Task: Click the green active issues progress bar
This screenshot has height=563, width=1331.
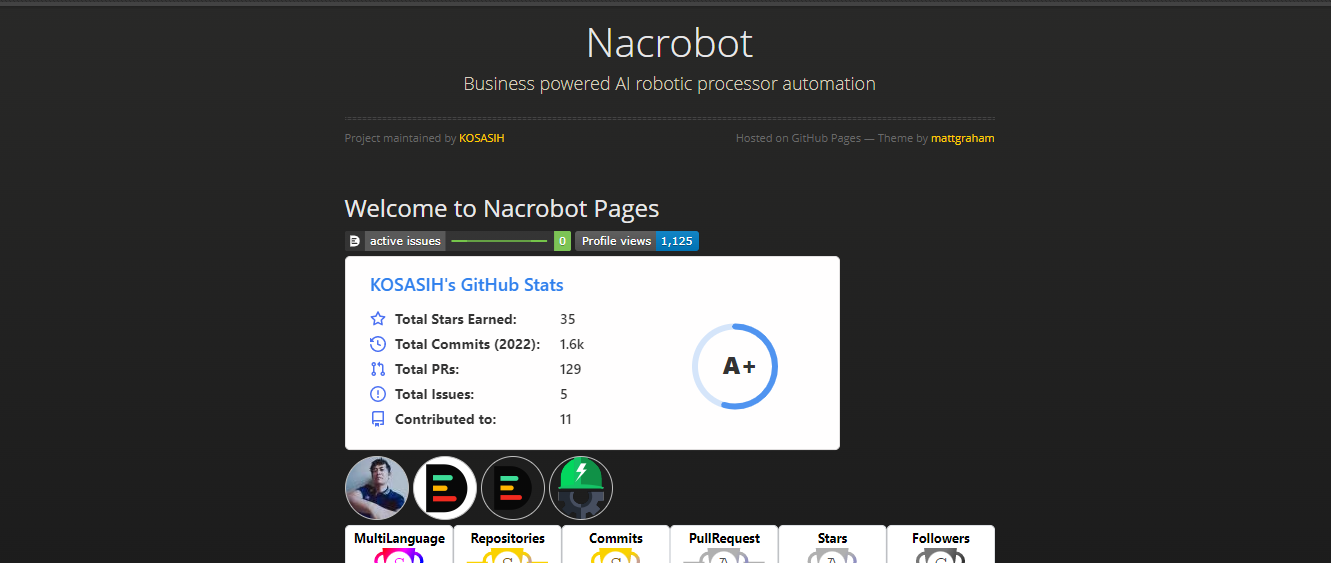Action: [498, 241]
